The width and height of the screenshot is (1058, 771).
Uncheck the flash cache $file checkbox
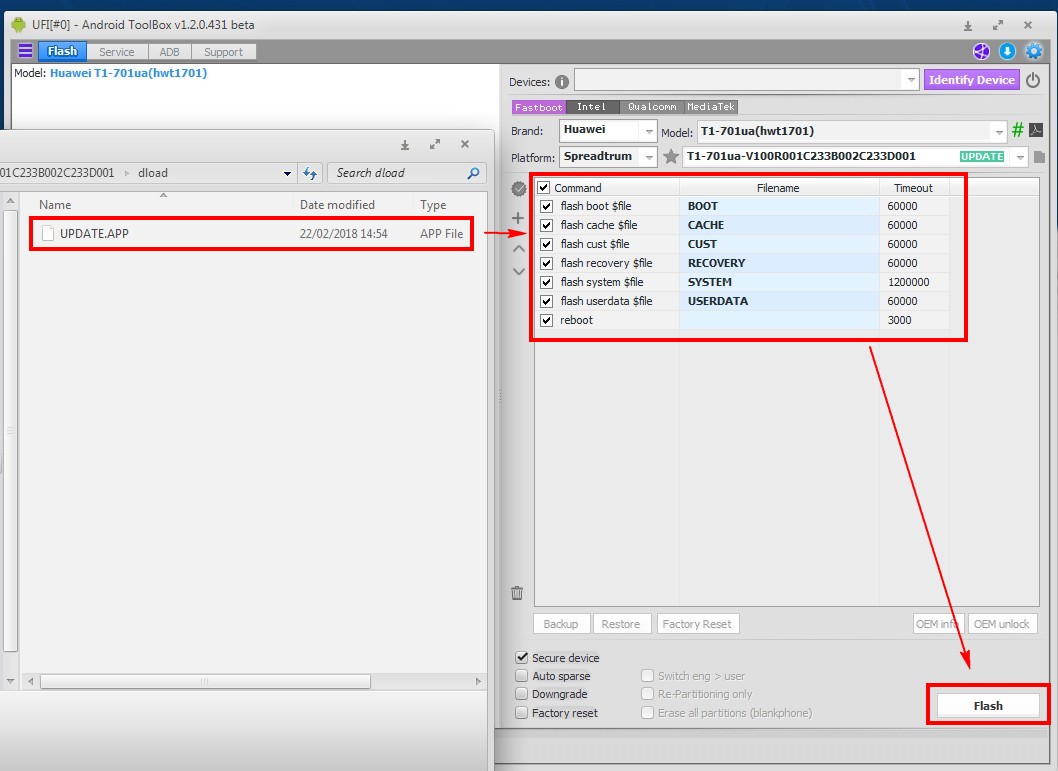pyautogui.click(x=547, y=225)
